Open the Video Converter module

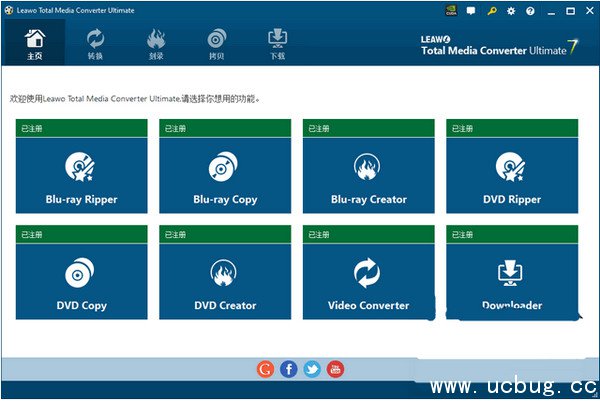pyautogui.click(x=368, y=280)
